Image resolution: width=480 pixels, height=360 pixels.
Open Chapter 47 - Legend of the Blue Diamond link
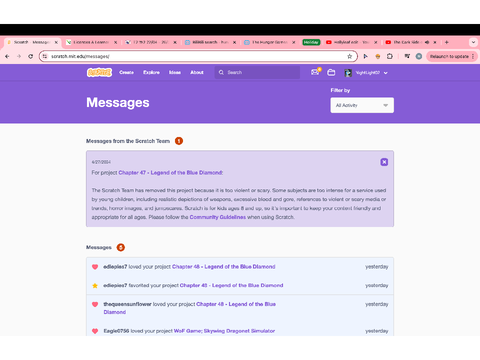click(x=171, y=173)
